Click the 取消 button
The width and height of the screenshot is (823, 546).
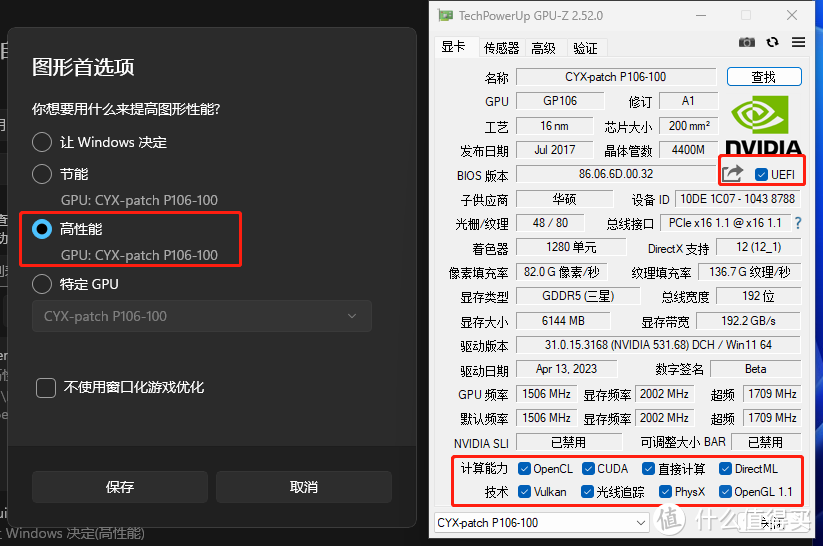304,487
